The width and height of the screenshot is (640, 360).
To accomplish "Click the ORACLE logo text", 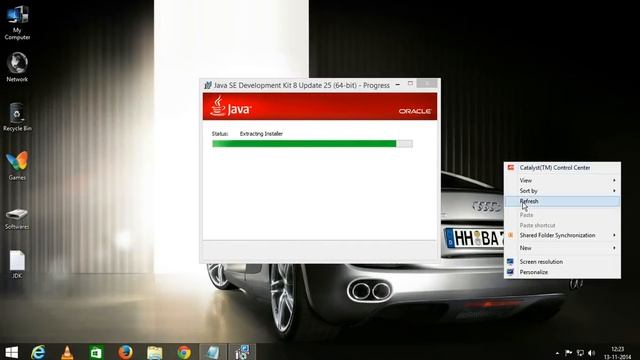I will [415, 111].
